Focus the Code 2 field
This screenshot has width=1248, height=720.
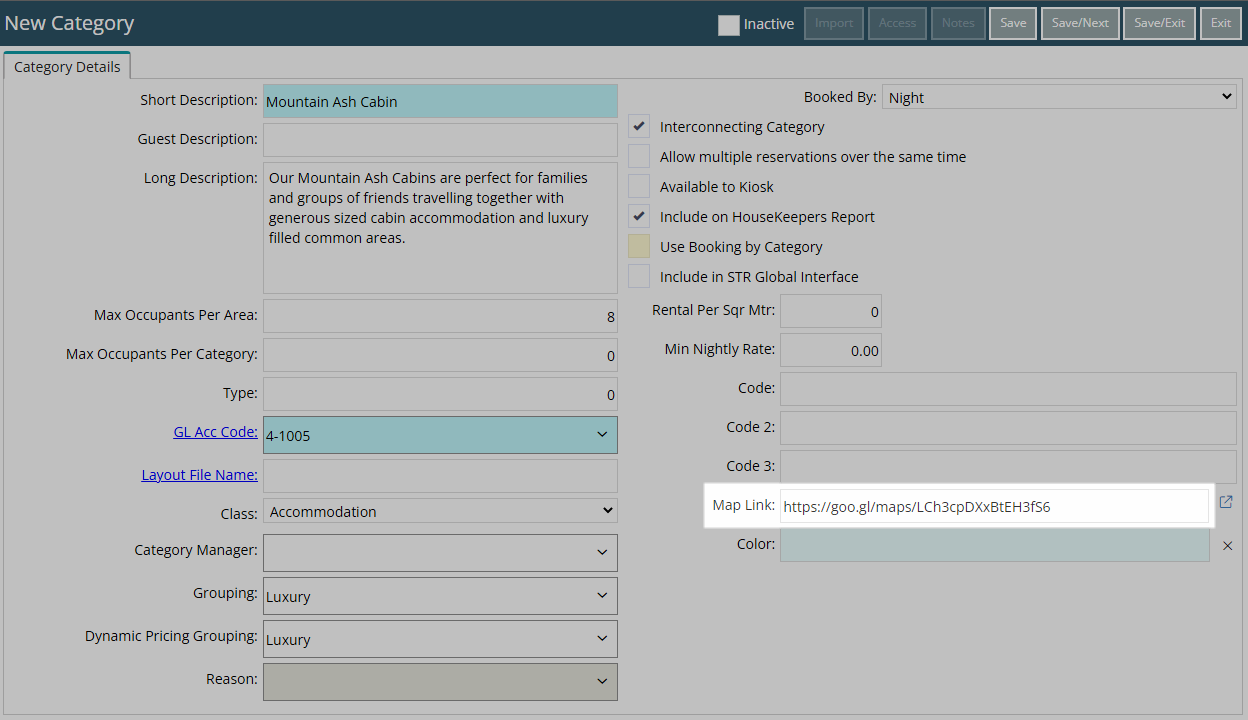pos(1008,428)
